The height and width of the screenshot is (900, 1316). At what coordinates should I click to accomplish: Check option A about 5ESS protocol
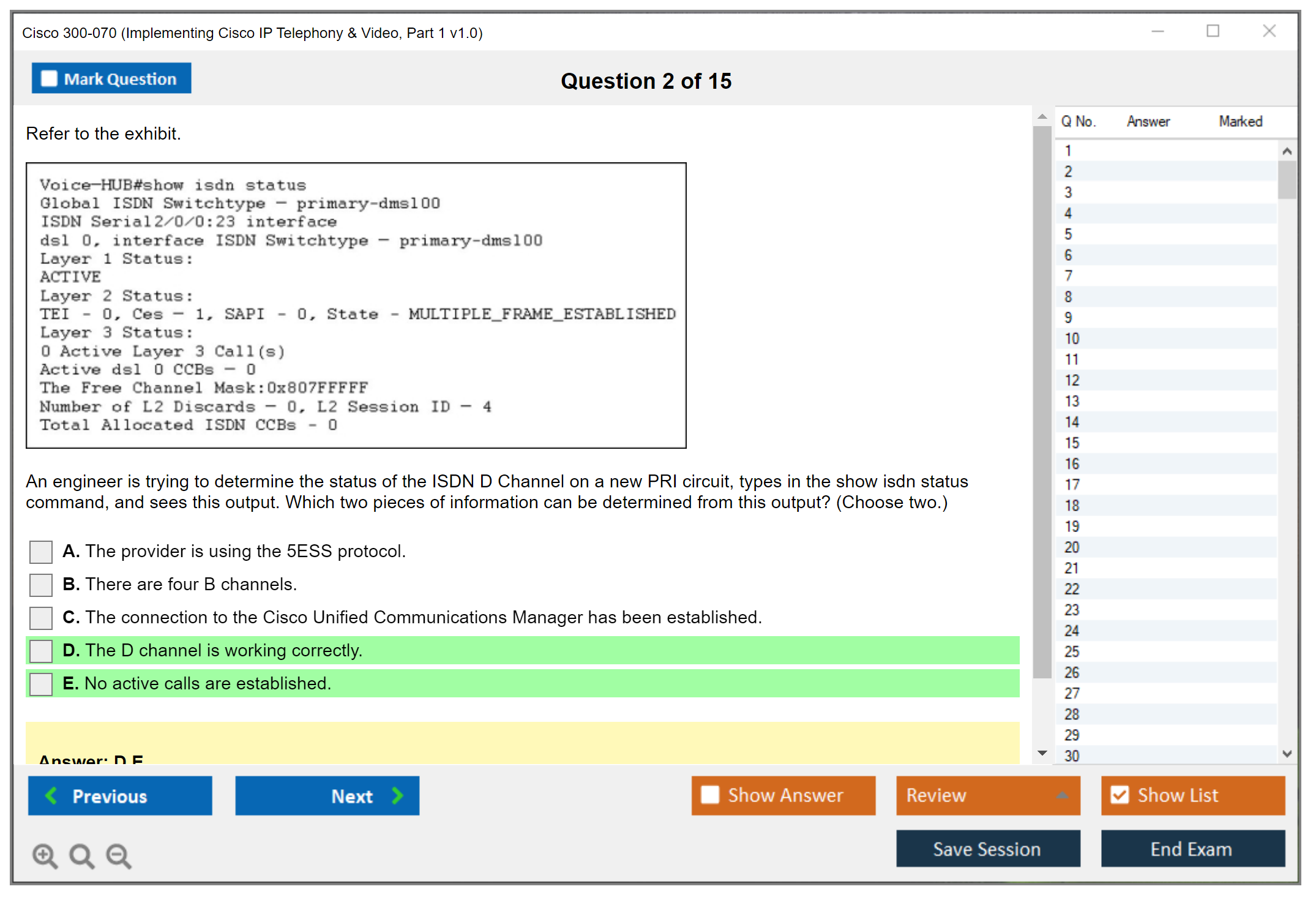[x=41, y=552]
